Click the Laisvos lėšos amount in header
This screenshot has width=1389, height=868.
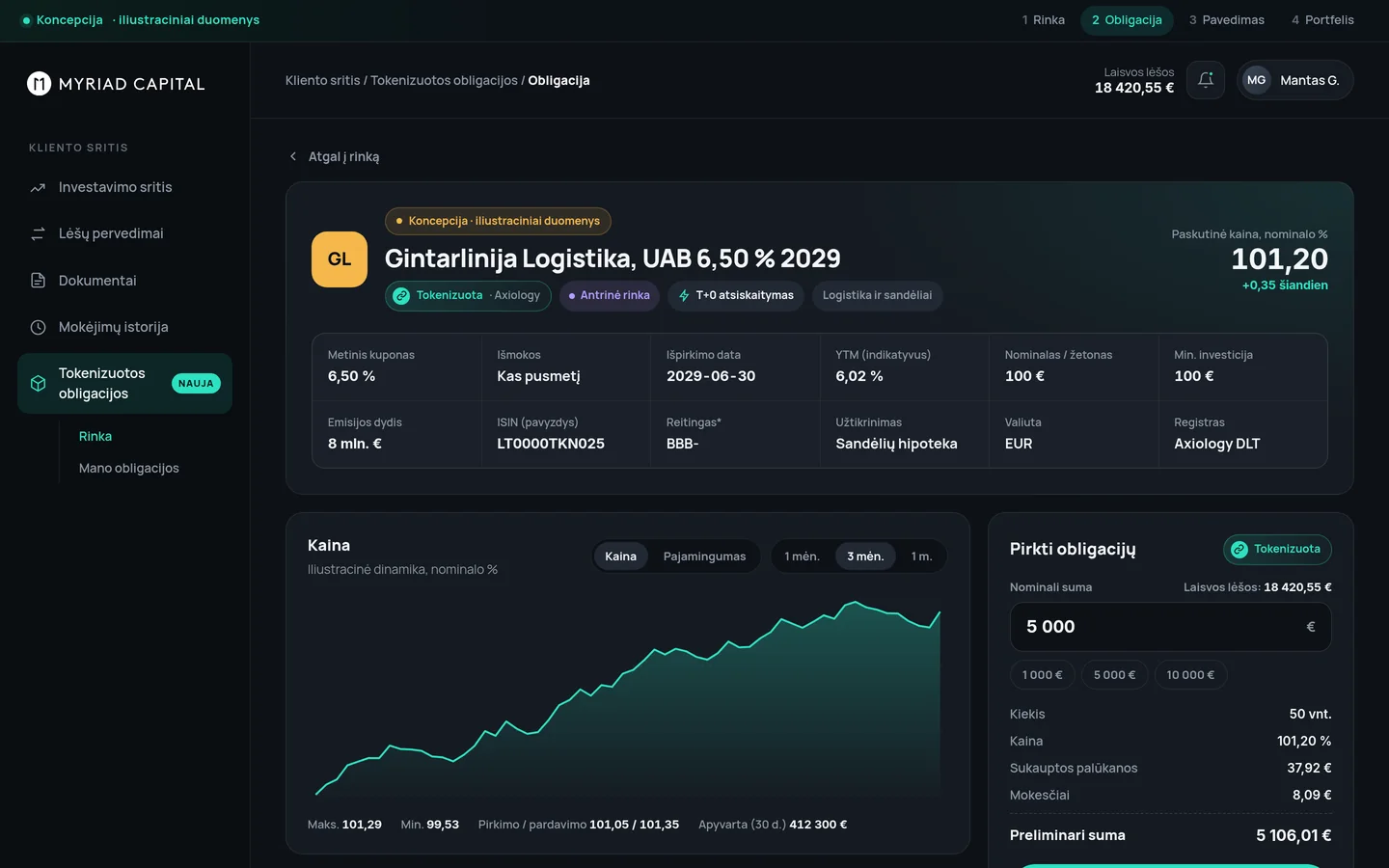point(1134,88)
